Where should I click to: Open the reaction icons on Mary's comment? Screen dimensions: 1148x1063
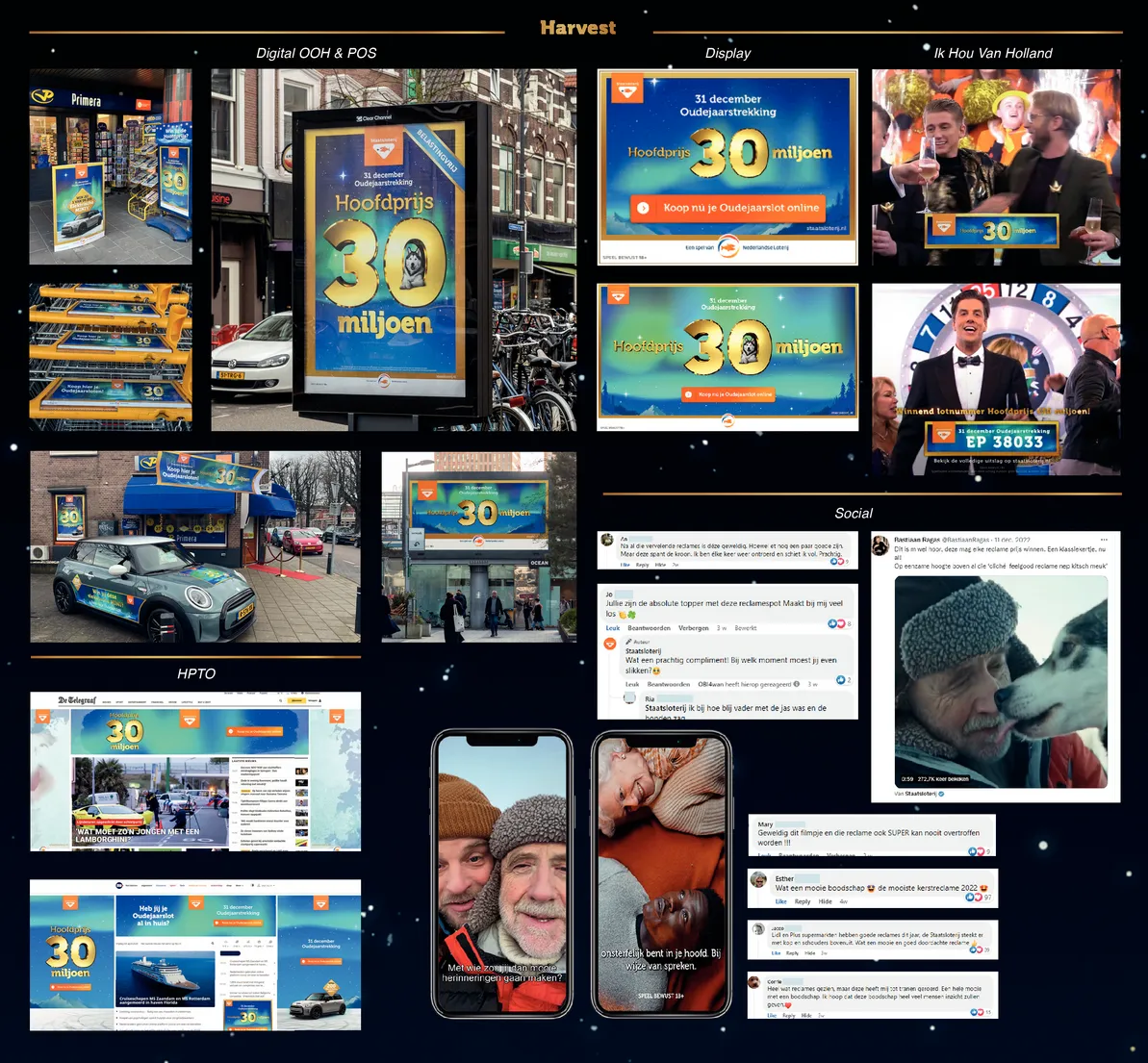[x=979, y=851]
